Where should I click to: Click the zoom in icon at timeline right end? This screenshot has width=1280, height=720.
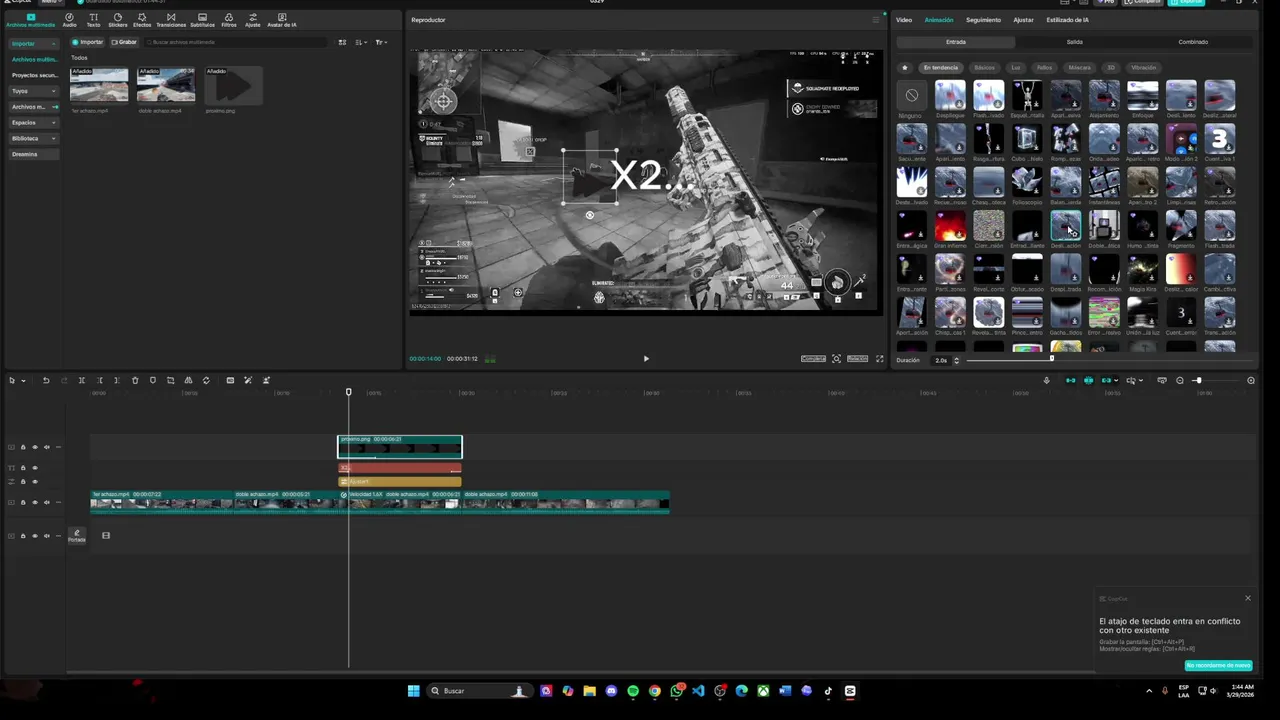pyautogui.click(x=1250, y=380)
